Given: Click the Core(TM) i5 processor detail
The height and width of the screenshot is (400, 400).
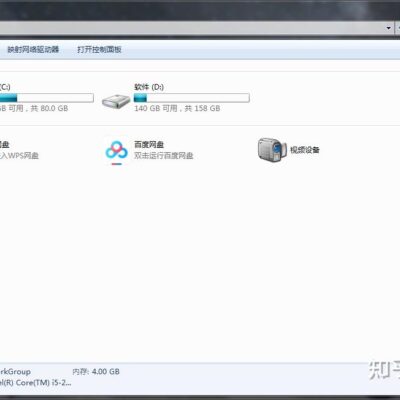Looking at the screenshot, I should click(35, 383).
